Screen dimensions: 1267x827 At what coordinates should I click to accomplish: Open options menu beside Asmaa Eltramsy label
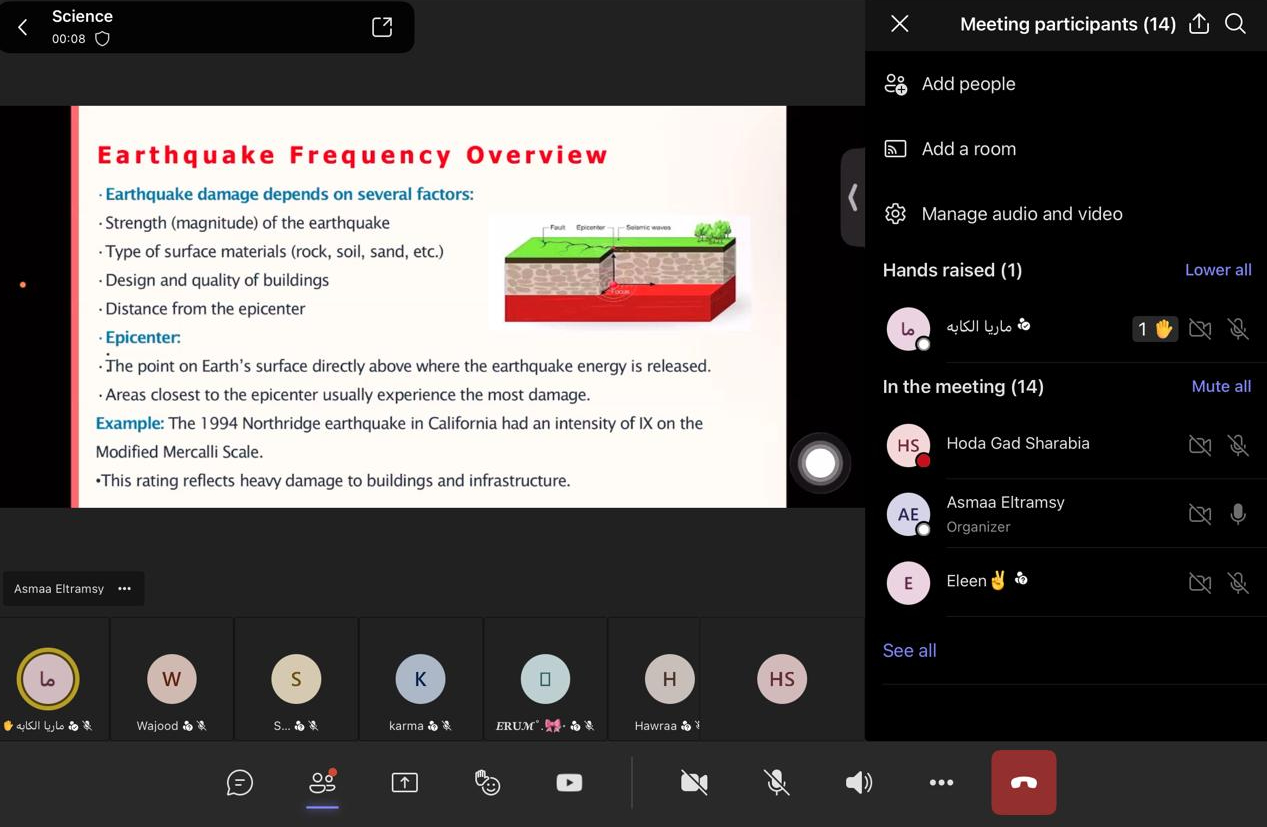[125, 589]
